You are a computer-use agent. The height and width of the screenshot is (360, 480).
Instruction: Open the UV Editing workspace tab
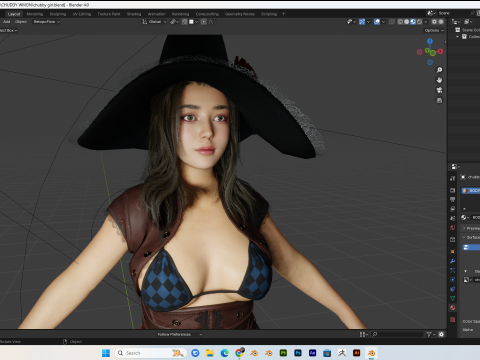coord(82,14)
